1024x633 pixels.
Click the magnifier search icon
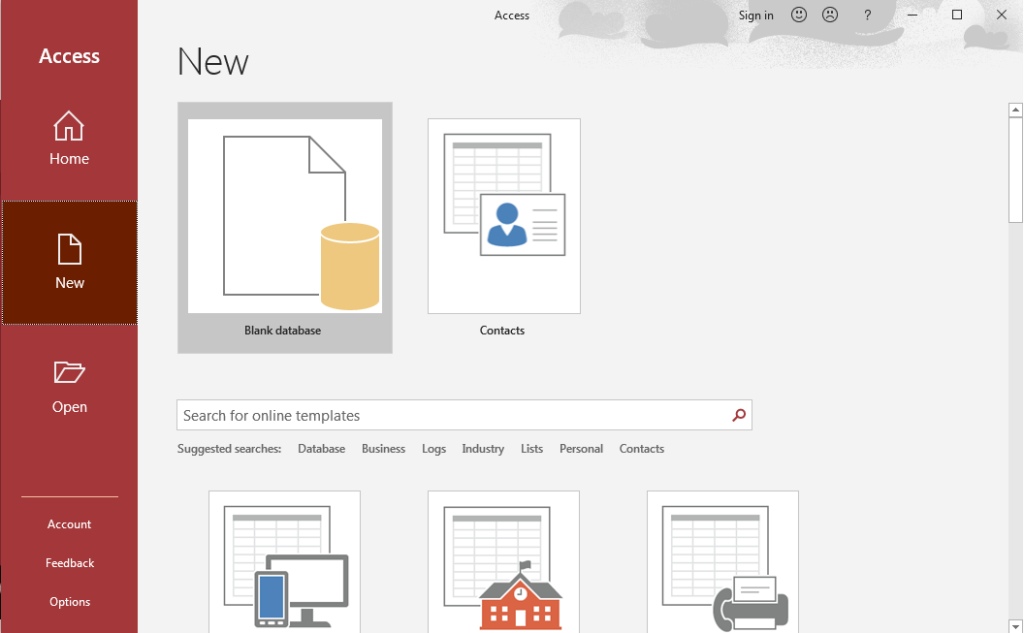pos(739,415)
